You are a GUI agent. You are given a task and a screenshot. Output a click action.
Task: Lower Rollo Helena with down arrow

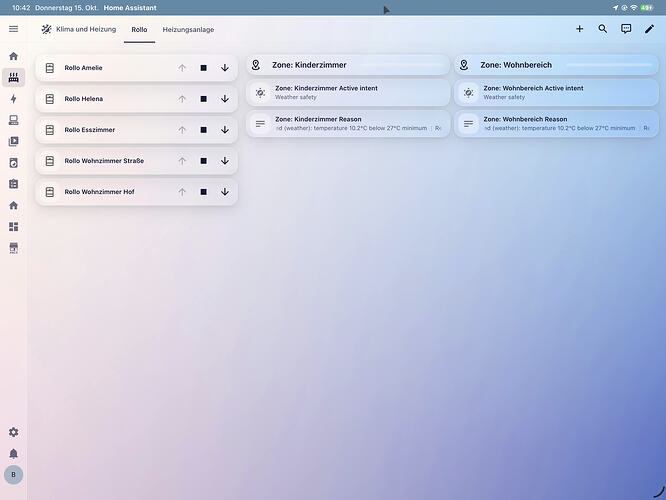[x=225, y=99]
